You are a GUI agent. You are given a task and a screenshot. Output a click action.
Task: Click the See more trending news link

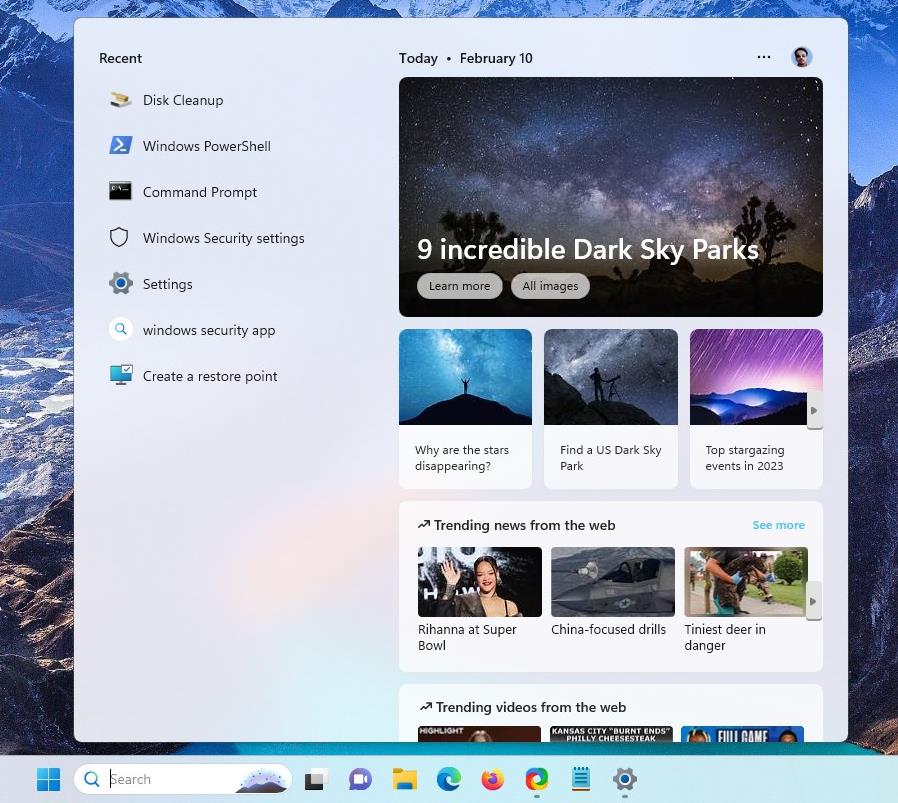[778, 525]
